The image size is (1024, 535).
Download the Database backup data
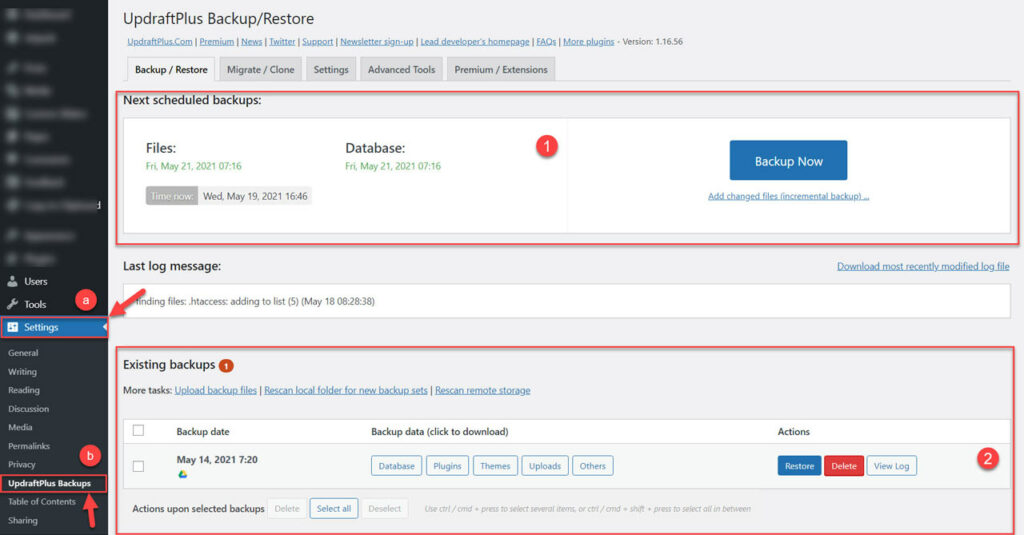click(396, 466)
